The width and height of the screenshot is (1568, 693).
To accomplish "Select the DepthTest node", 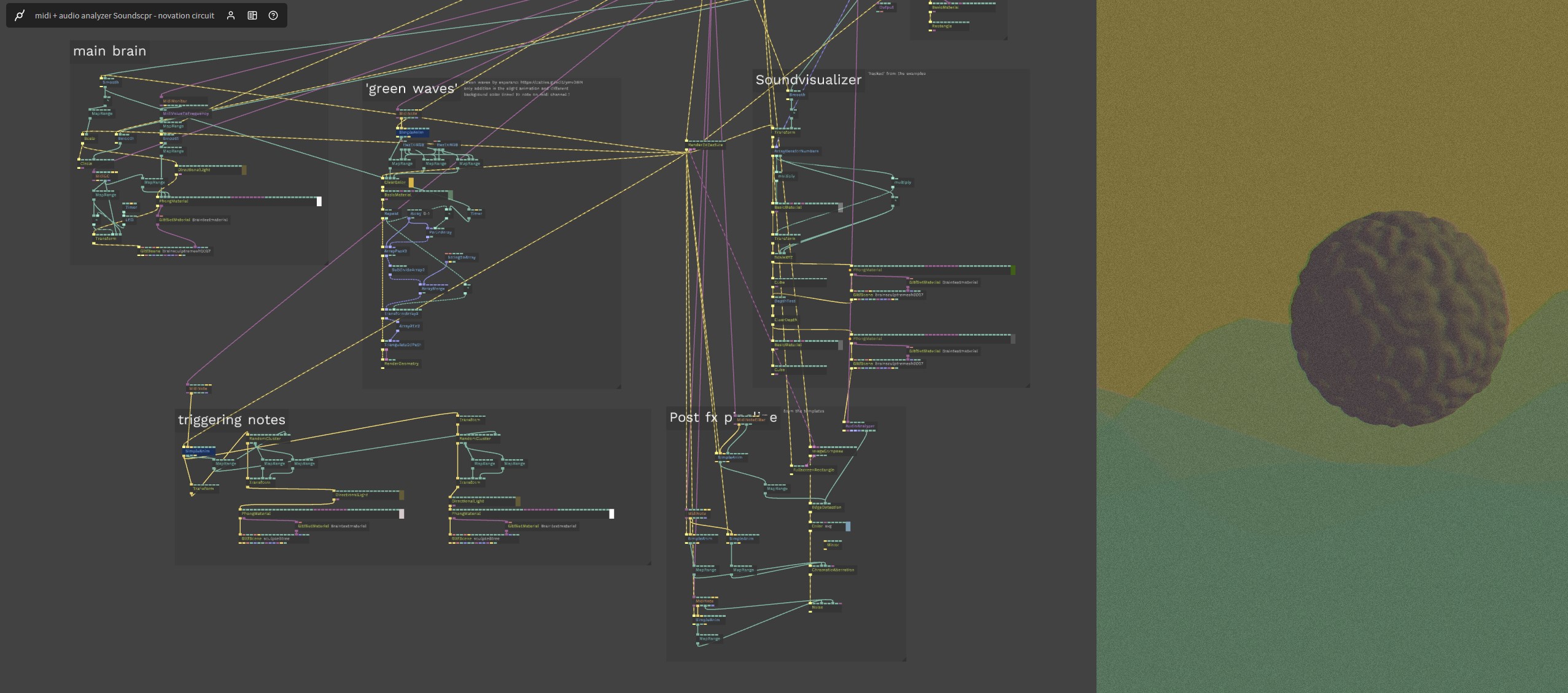I will tap(785, 301).
